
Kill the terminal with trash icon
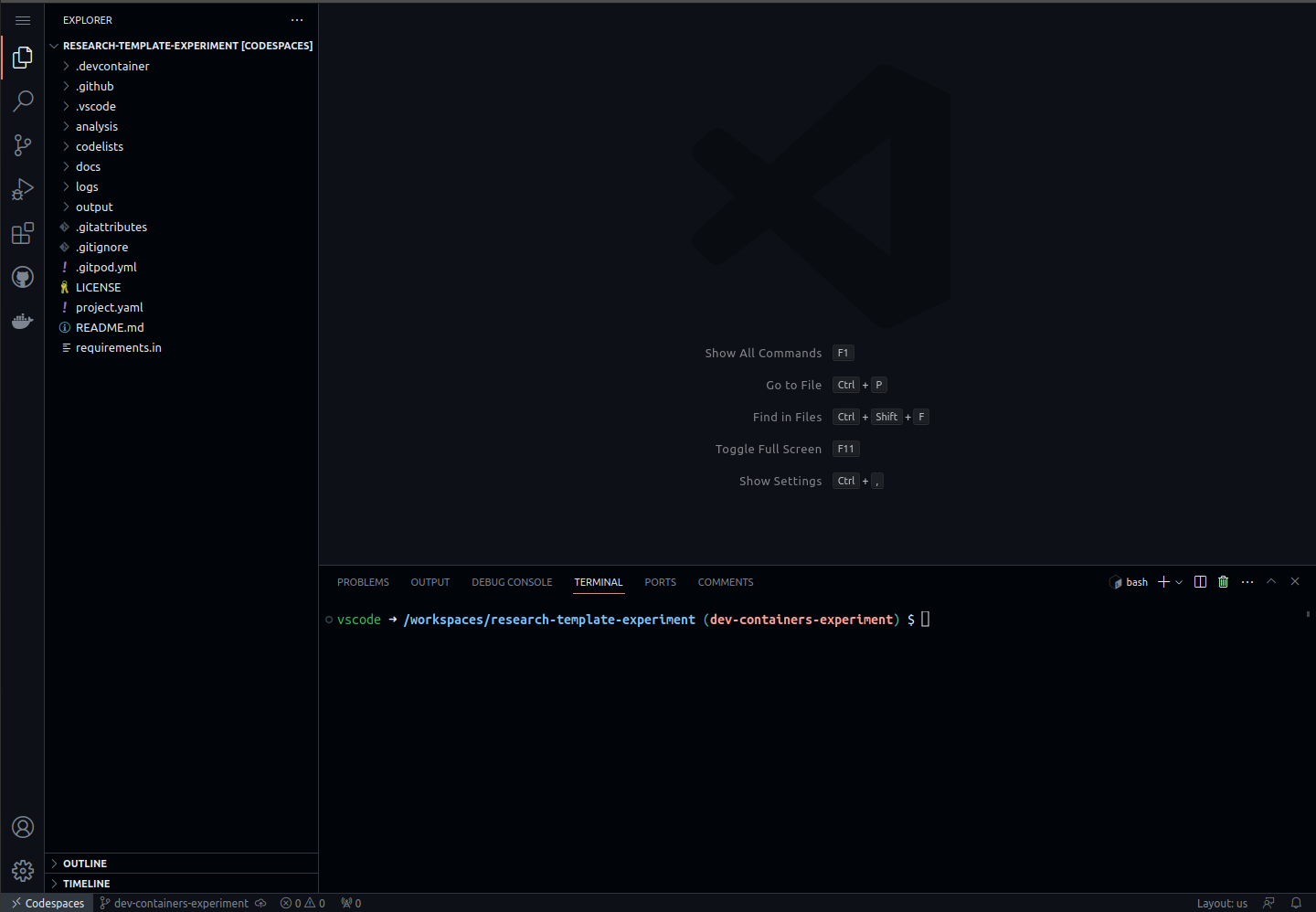[x=1223, y=582]
